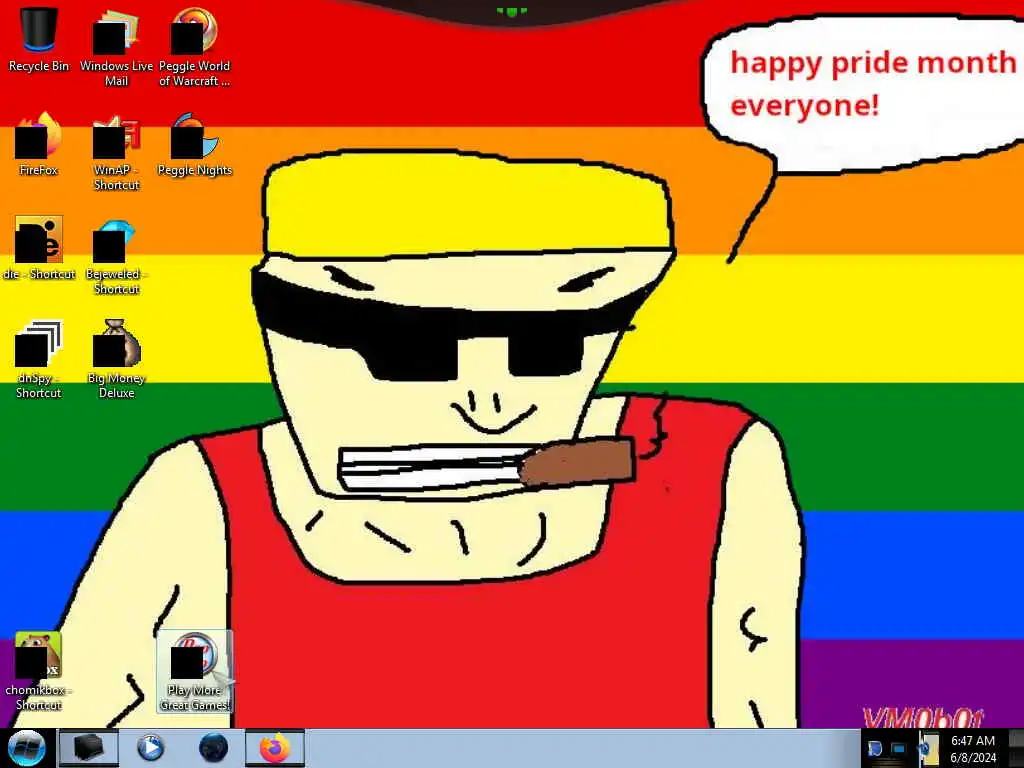Image resolution: width=1024 pixels, height=768 pixels.
Task: Select the FireFox desktop icon
Action: (39, 144)
